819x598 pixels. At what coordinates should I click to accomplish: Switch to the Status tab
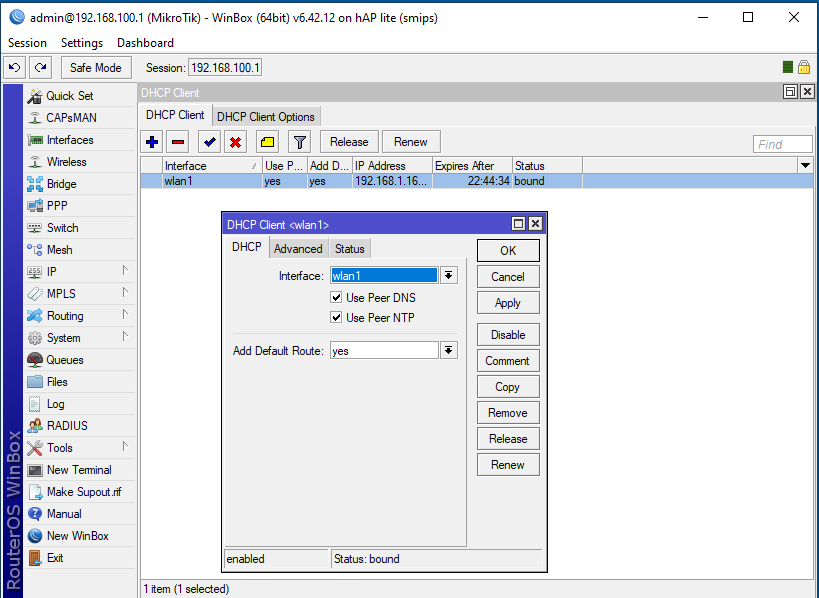349,249
